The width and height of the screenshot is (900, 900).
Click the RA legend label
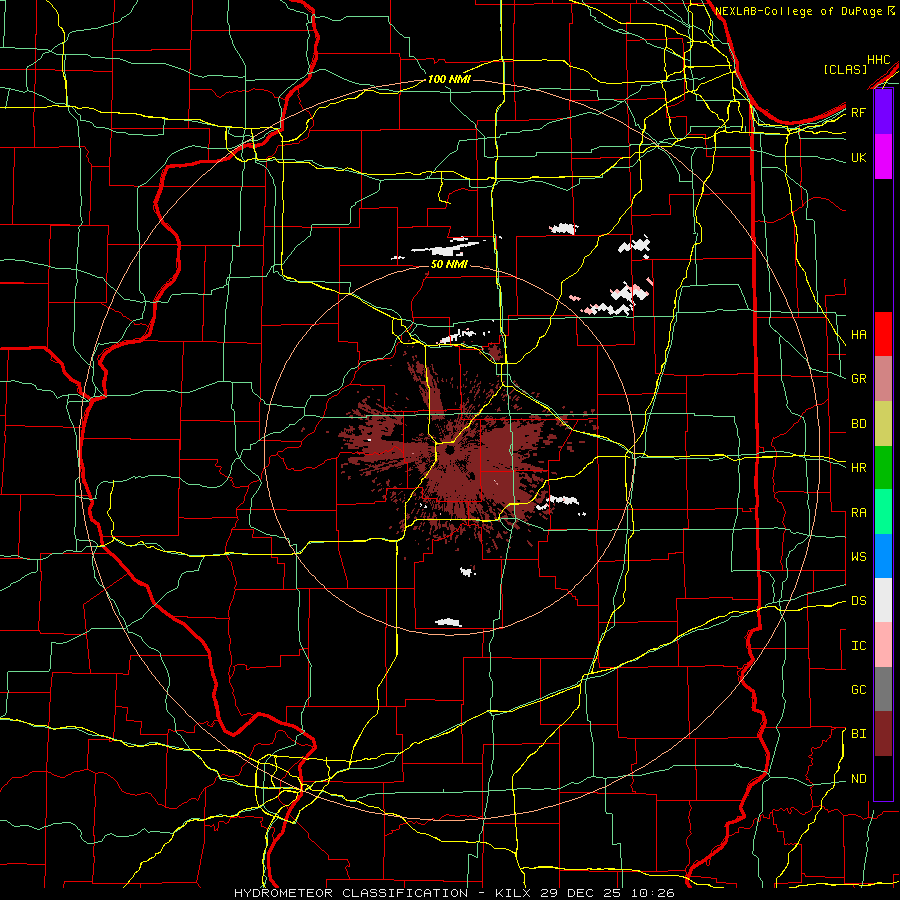[859, 513]
